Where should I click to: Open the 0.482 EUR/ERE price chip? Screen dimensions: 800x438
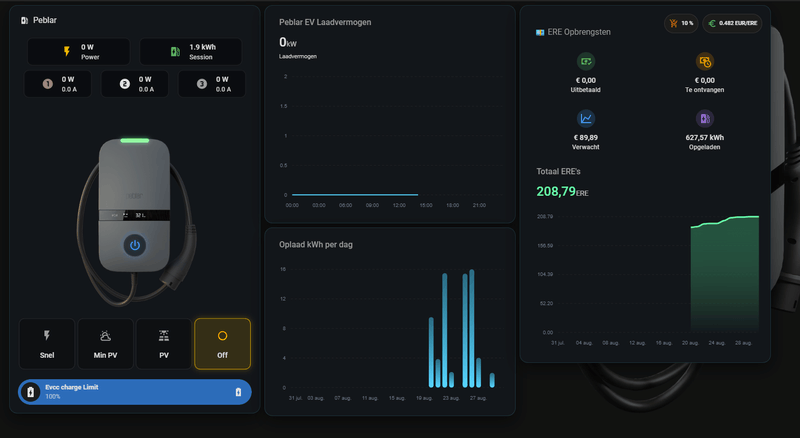pos(733,23)
